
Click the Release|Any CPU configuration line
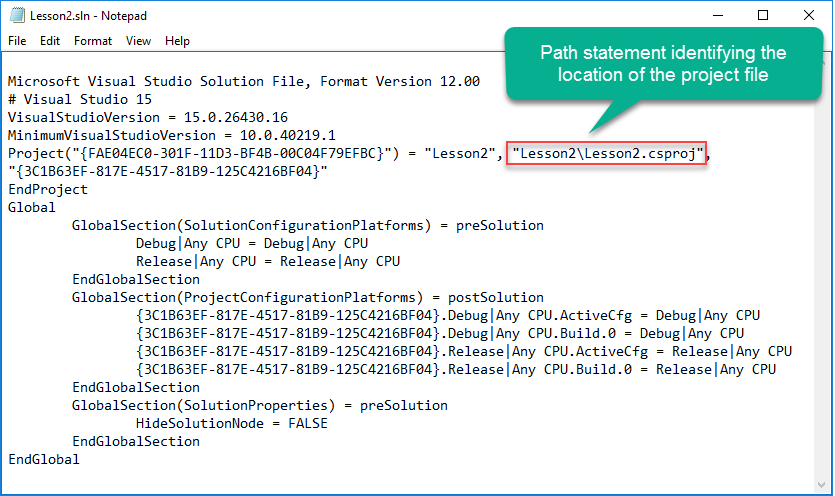[x=268, y=262]
